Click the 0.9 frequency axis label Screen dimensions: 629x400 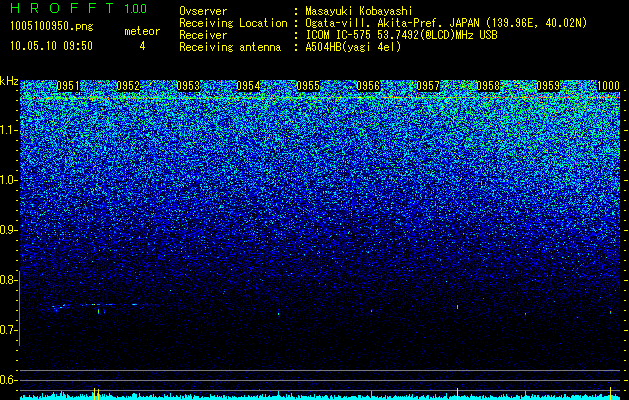tap(8, 230)
